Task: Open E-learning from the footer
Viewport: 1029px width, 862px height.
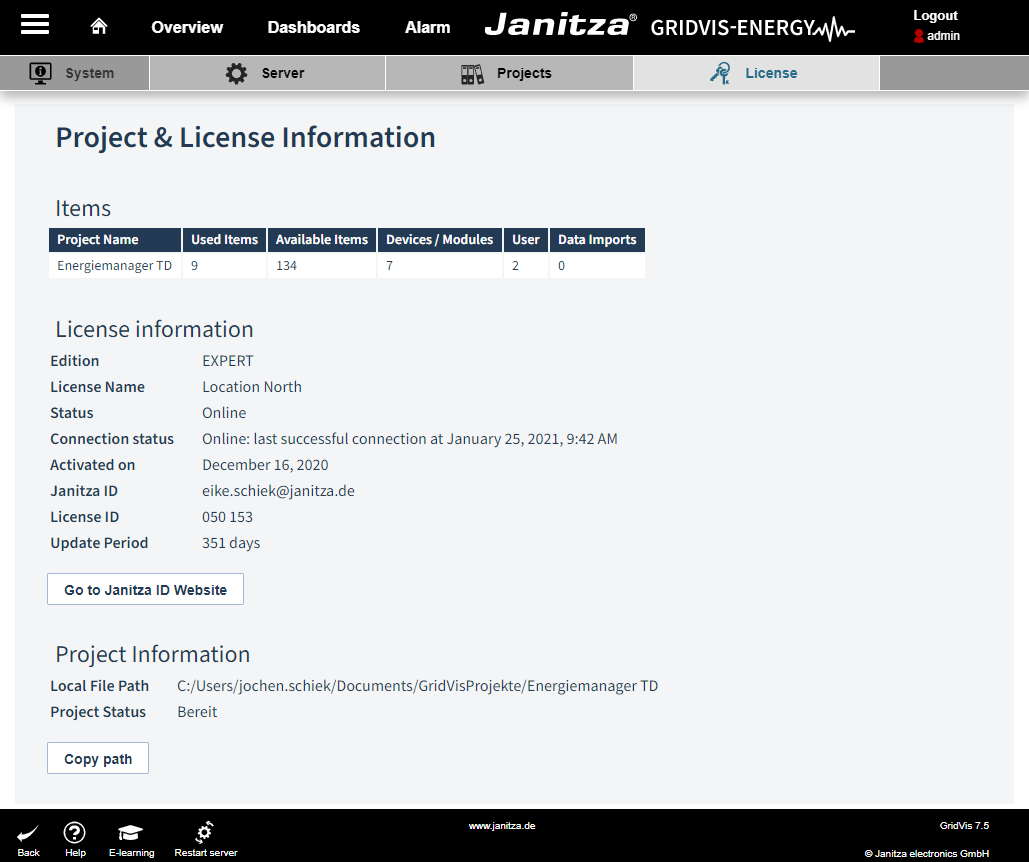Action: [x=130, y=834]
